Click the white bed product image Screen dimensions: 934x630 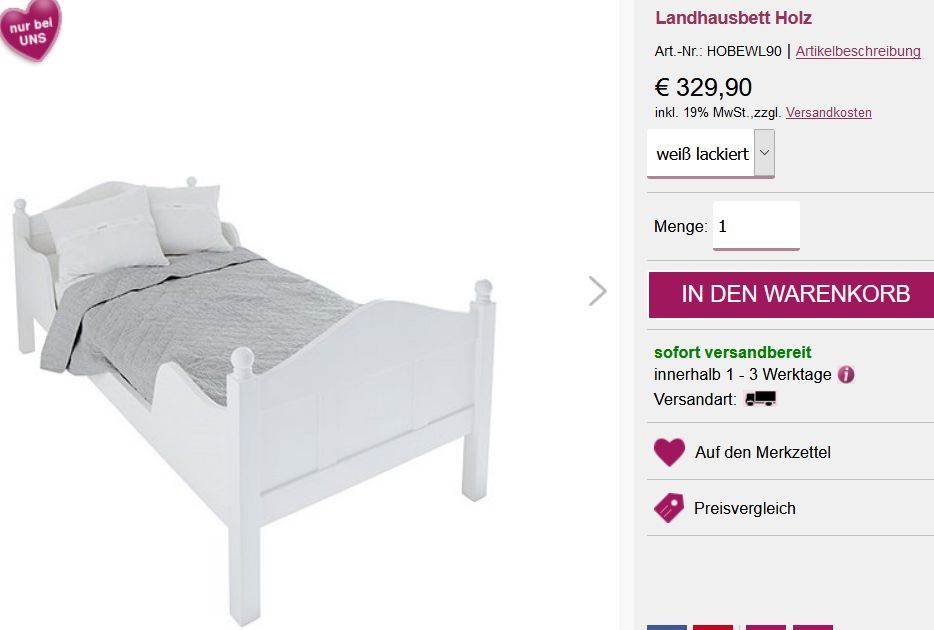[255, 398]
